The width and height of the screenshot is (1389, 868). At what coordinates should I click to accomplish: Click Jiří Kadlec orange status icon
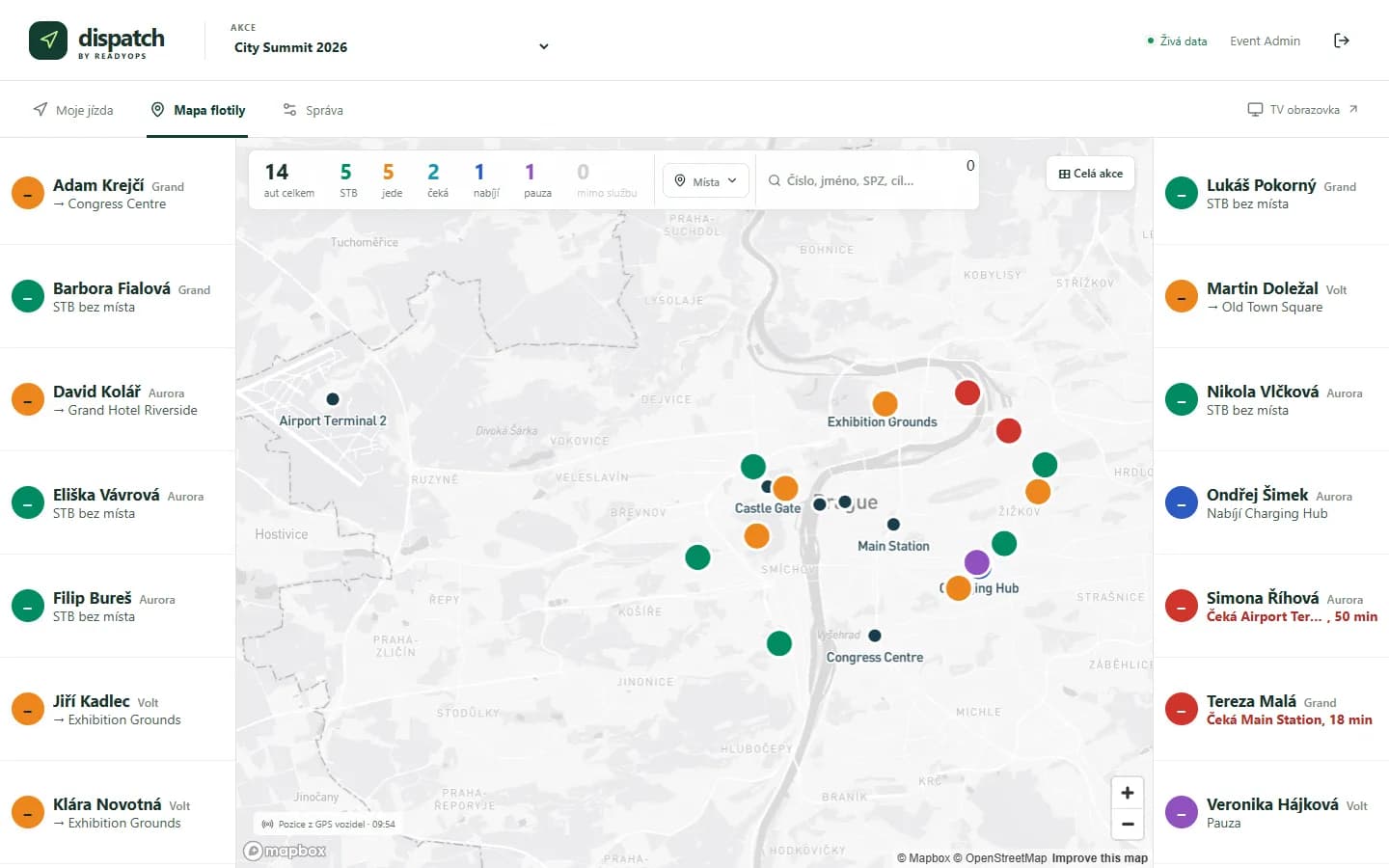(27, 709)
